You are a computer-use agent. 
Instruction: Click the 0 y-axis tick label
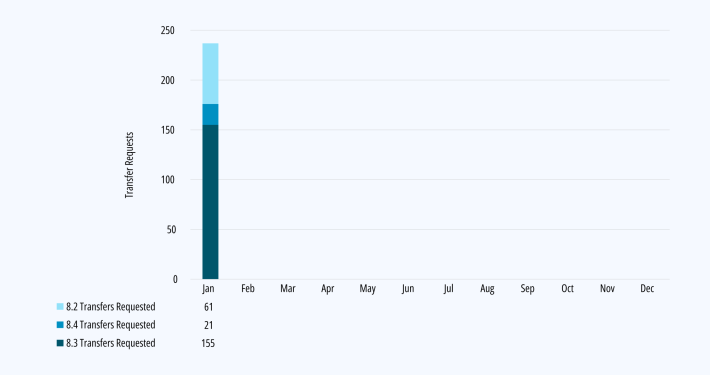(x=175, y=279)
